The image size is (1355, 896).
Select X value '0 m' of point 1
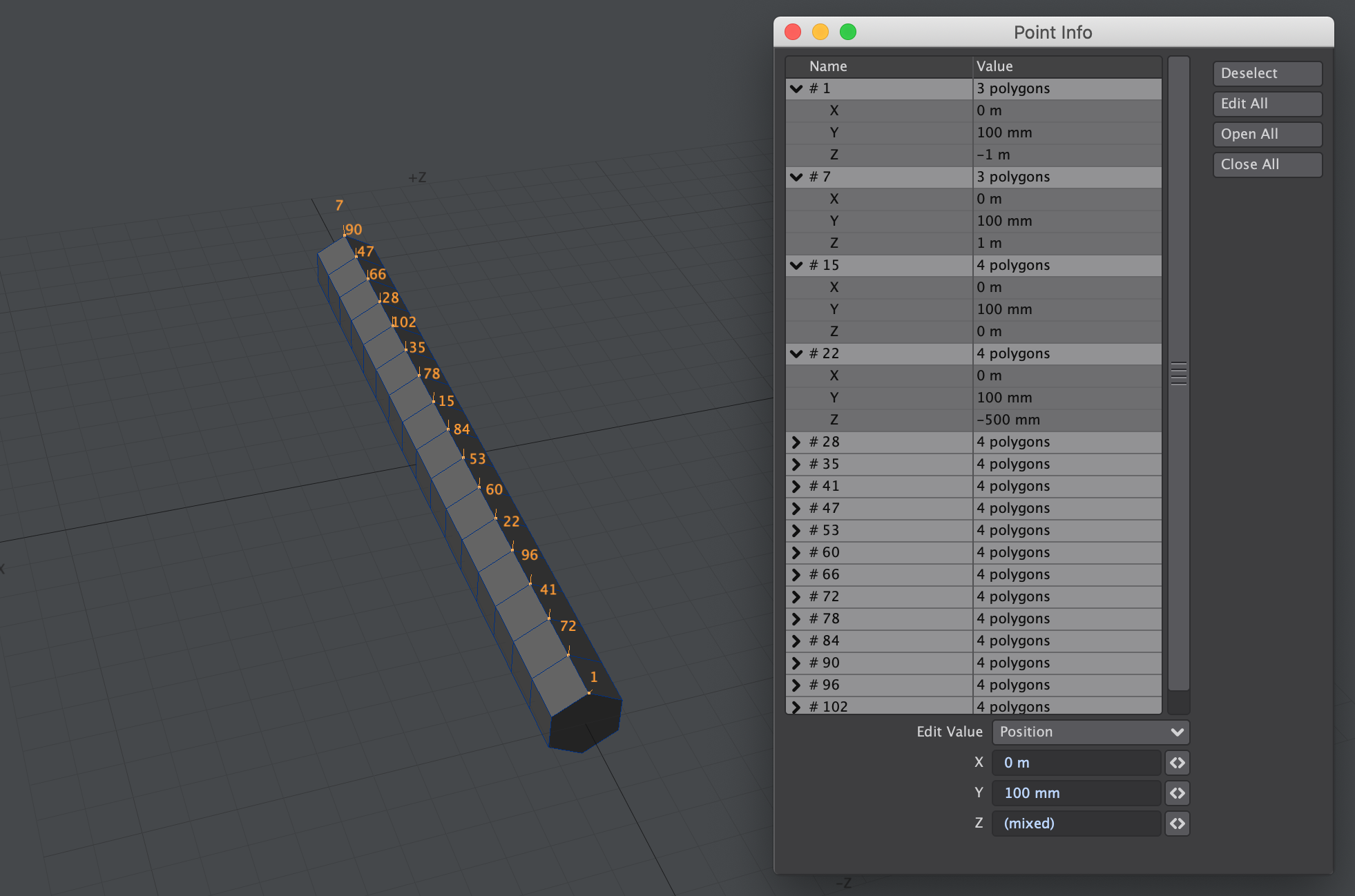click(x=989, y=110)
